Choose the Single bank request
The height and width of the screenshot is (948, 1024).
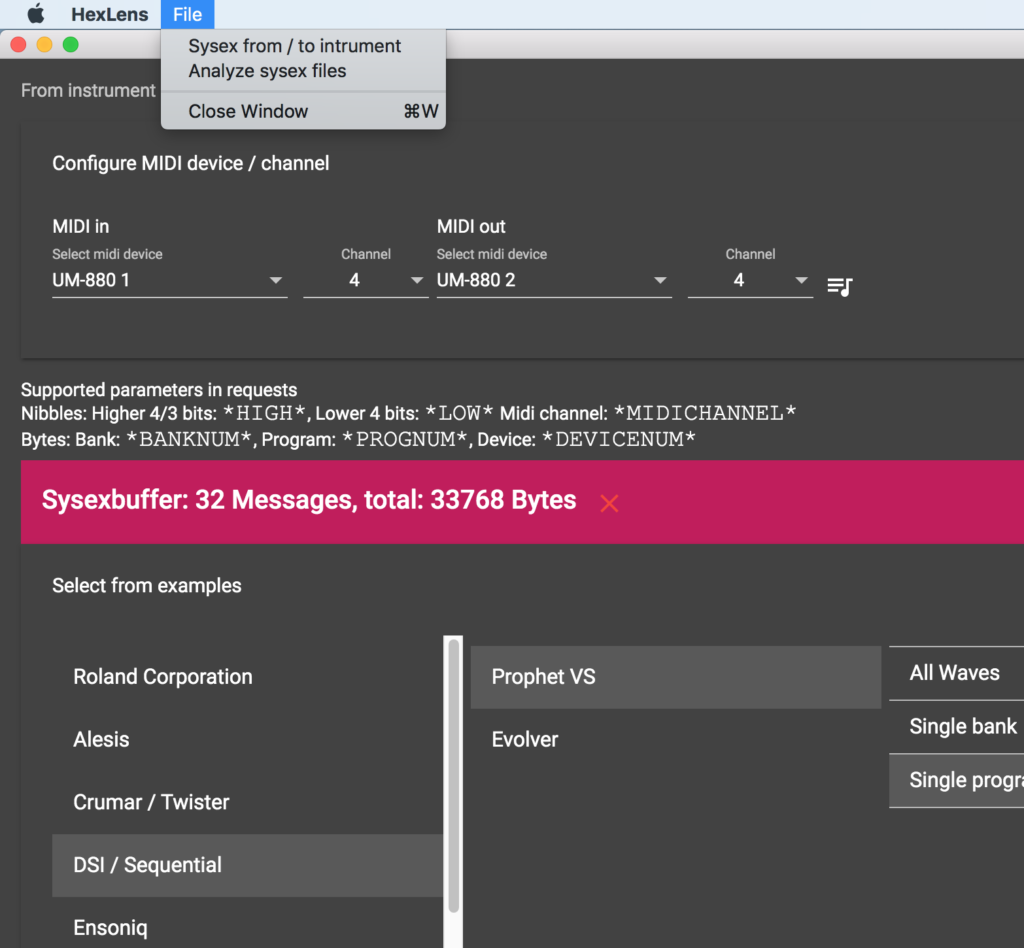click(956, 727)
